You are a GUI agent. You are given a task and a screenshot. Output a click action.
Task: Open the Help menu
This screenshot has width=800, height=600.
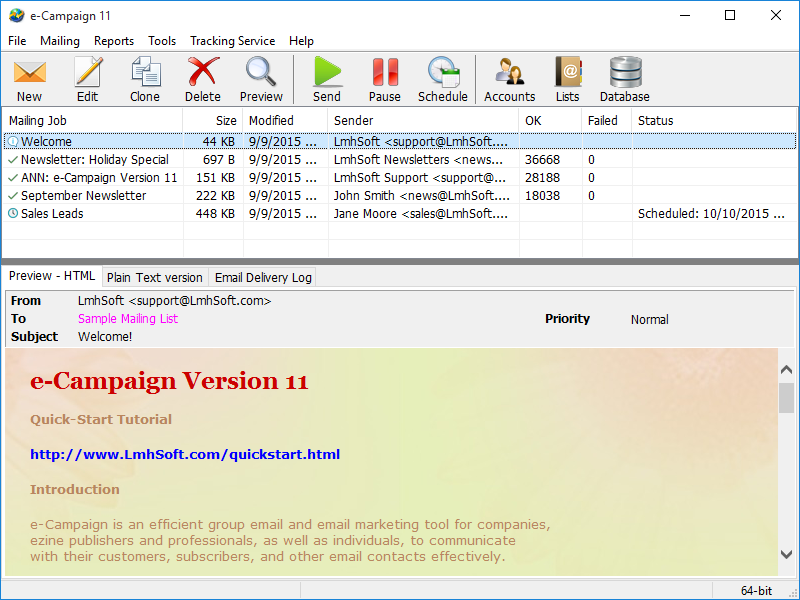click(x=301, y=41)
